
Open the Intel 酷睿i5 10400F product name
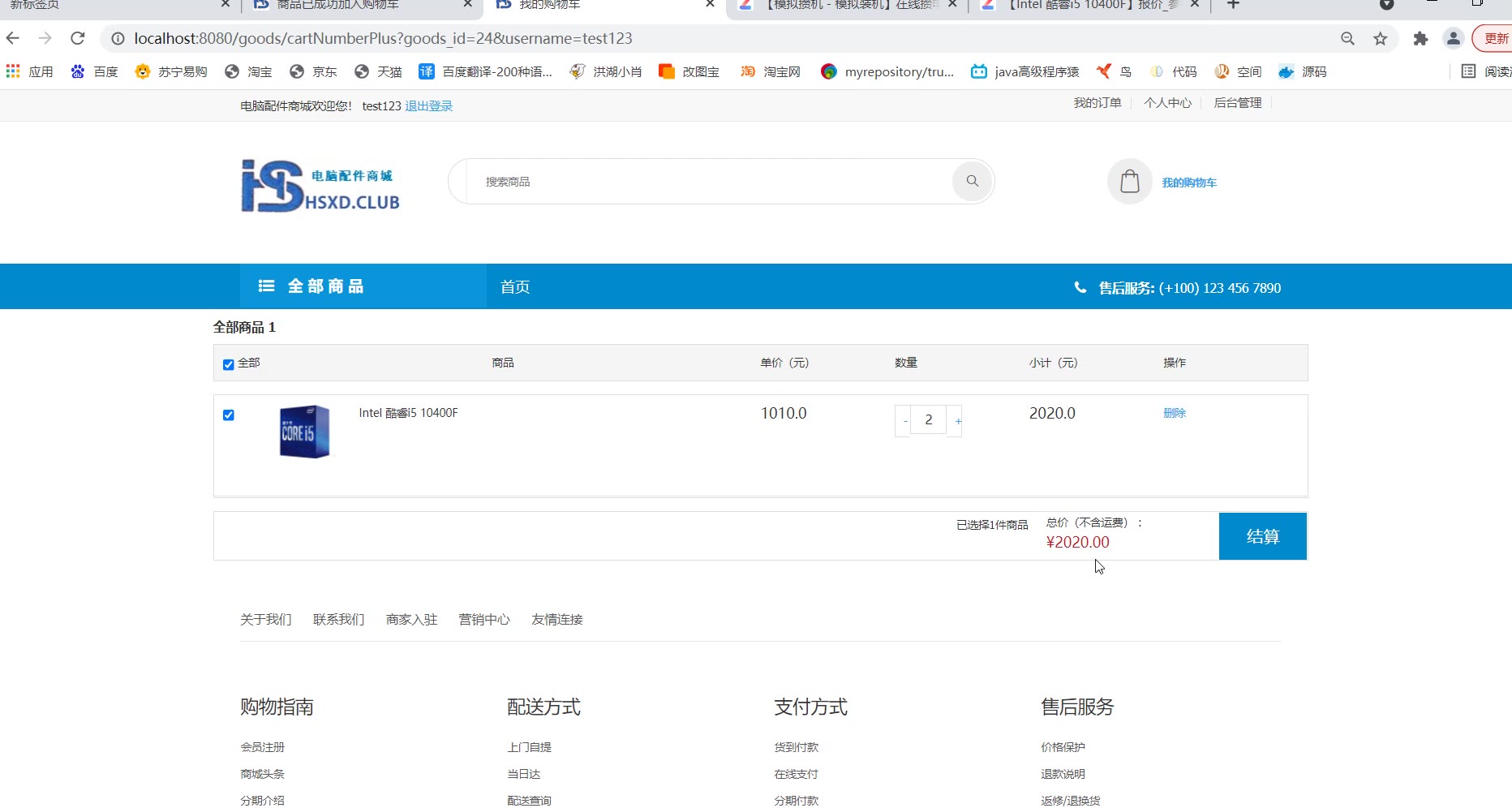[x=409, y=413]
